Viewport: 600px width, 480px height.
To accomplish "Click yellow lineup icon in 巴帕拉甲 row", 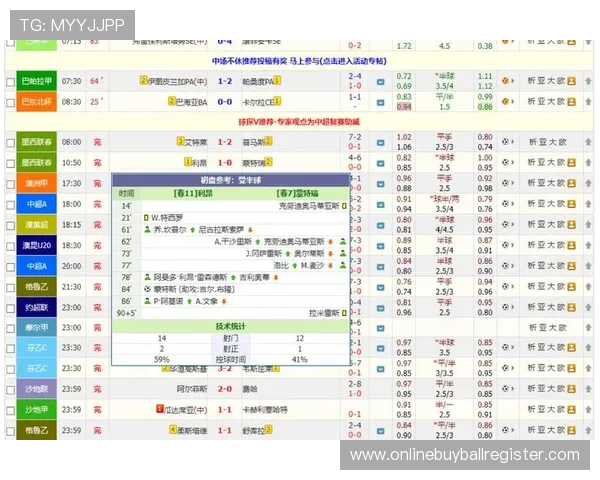I will point(571,81).
